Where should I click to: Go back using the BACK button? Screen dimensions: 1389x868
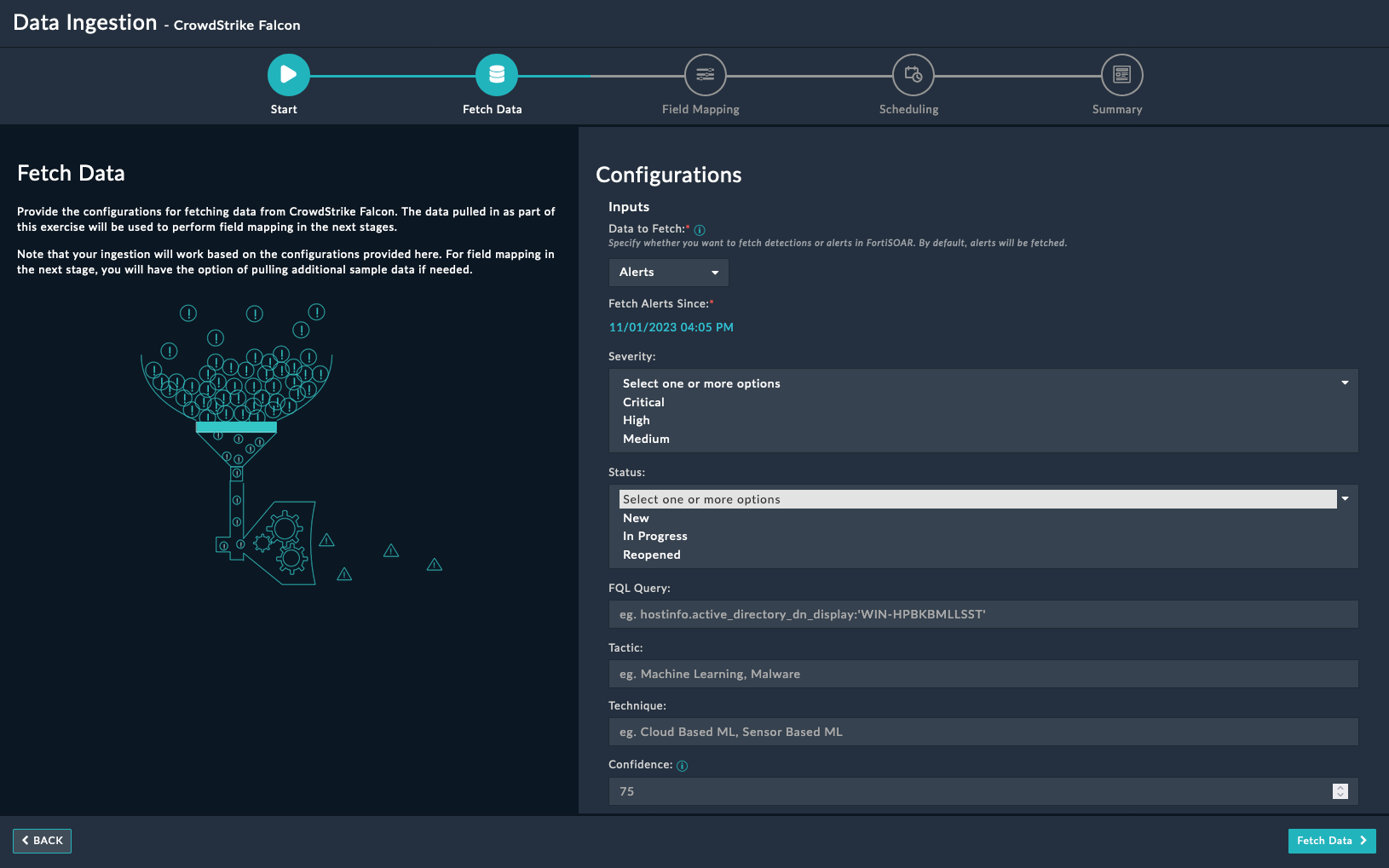click(42, 841)
